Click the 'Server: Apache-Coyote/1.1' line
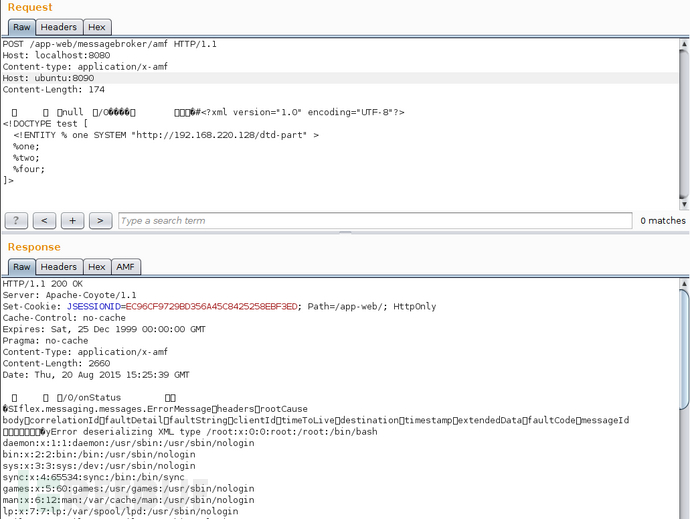The image size is (690, 519). (x=70, y=295)
